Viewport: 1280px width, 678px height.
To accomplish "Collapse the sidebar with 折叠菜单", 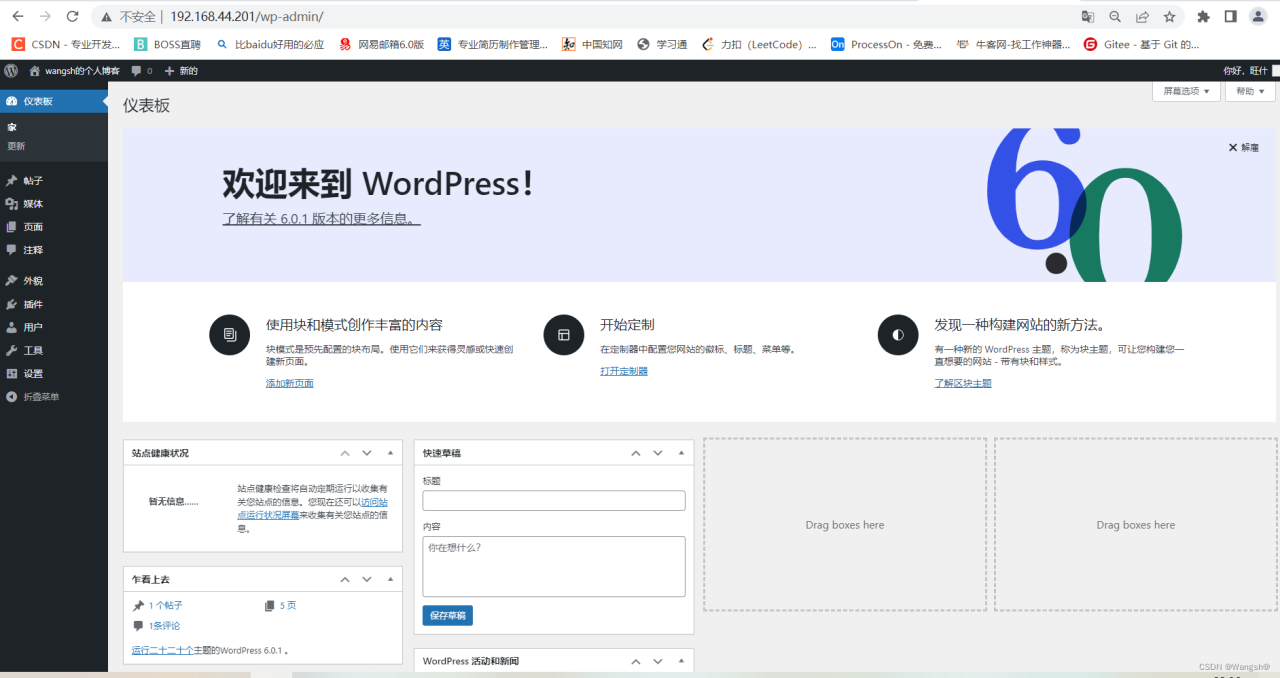I will tap(40, 397).
